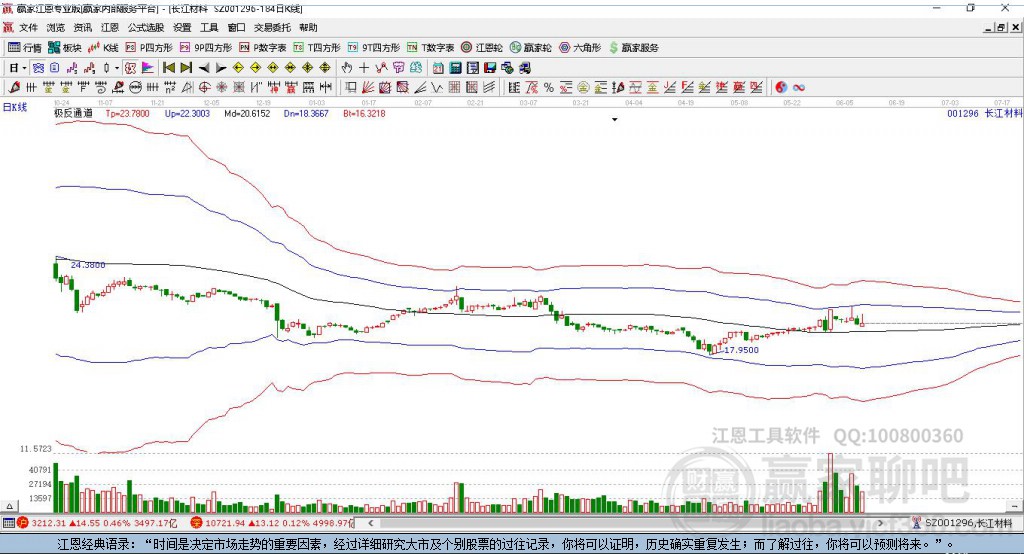This screenshot has width=1024, height=554.
Task: Toggle the highlighted red chart overlay button
Action: [131, 68]
